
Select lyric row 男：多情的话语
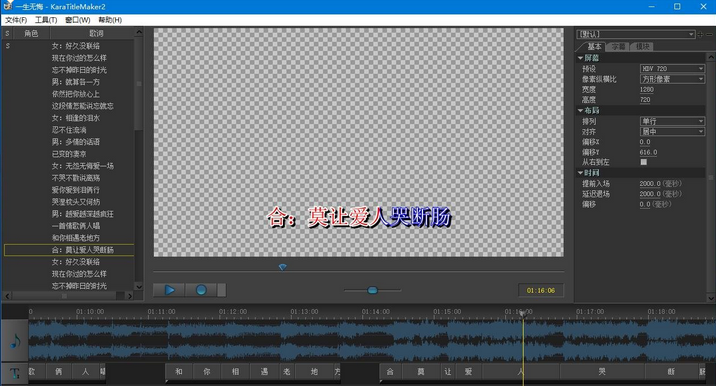pyautogui.click(x=69, y=142)
